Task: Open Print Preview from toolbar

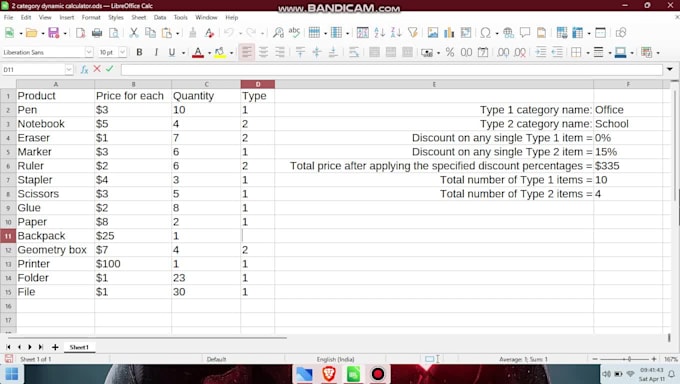Action: click(x=114, y=33)
